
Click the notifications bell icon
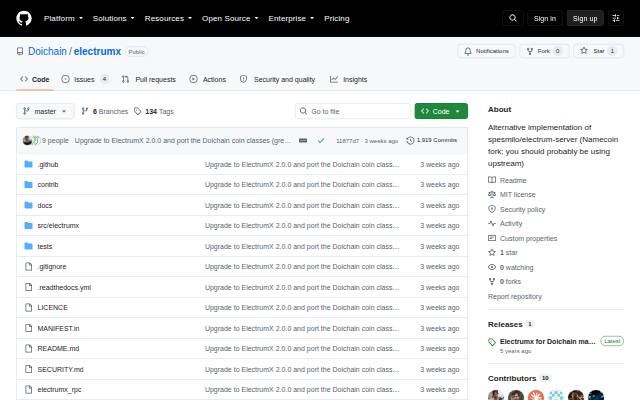pyautogui.click(x=468, y=51)
